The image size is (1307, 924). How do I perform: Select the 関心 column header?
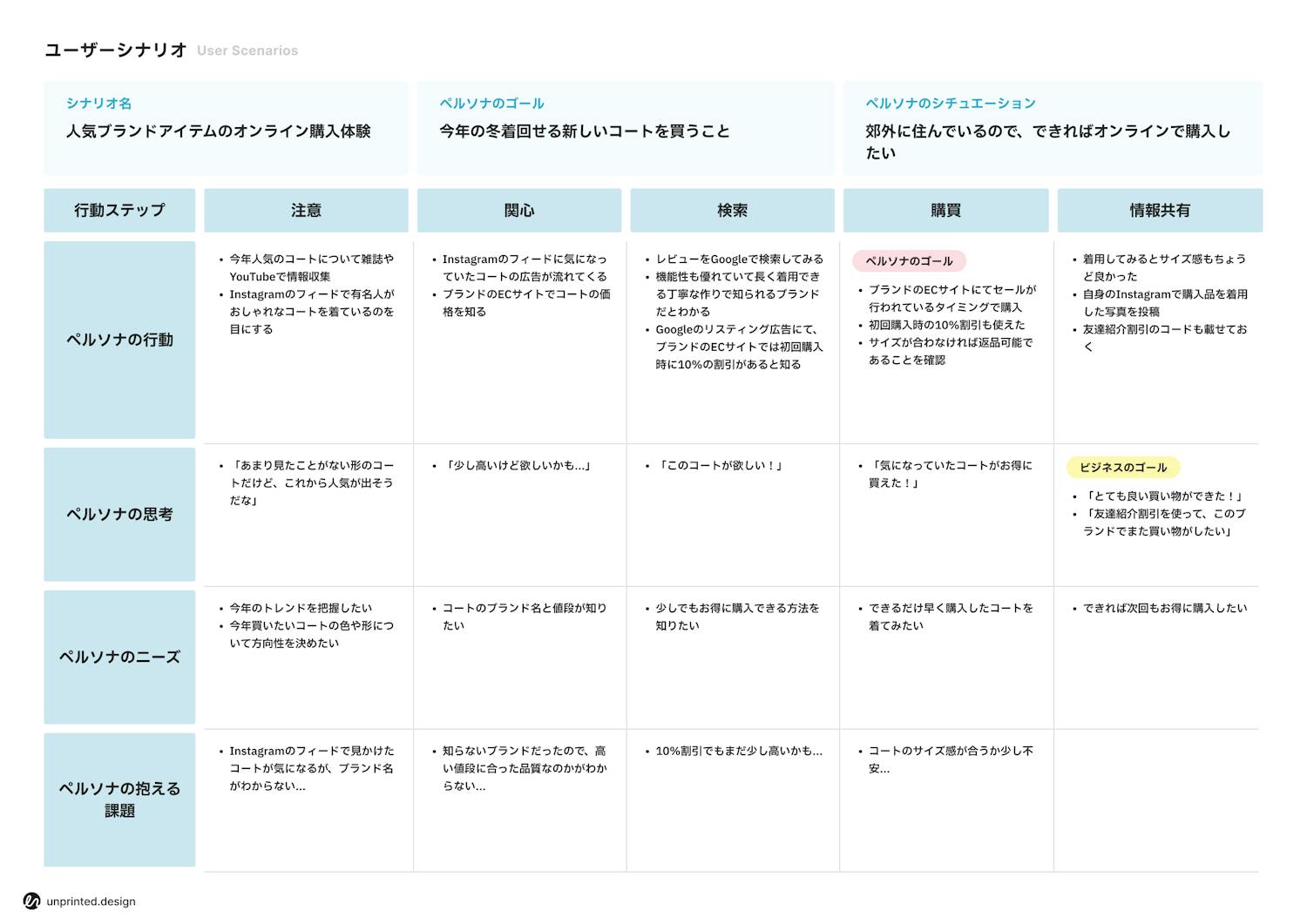point(519,211)
